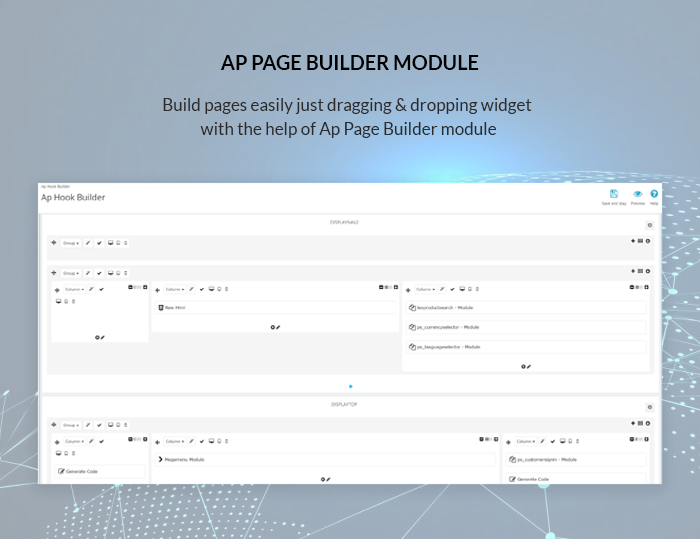
Task: Open Column dropdown above Megamenu Module
Action: tap(174, 442)
